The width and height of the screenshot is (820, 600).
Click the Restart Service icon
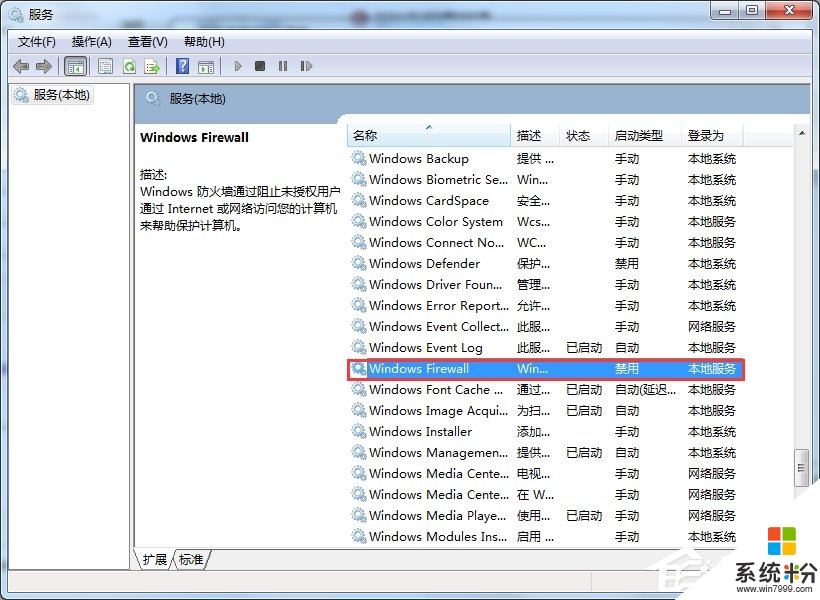[x=306, y=66]
